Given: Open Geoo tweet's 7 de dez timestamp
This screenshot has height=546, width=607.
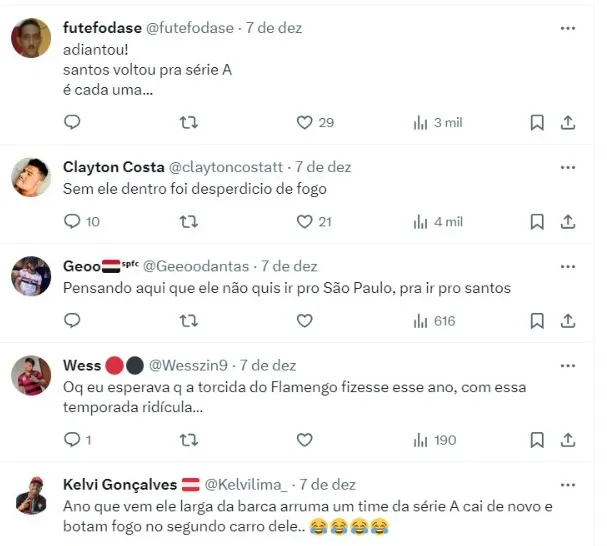Looking at the screenshot, I should (x=289, y=266).
